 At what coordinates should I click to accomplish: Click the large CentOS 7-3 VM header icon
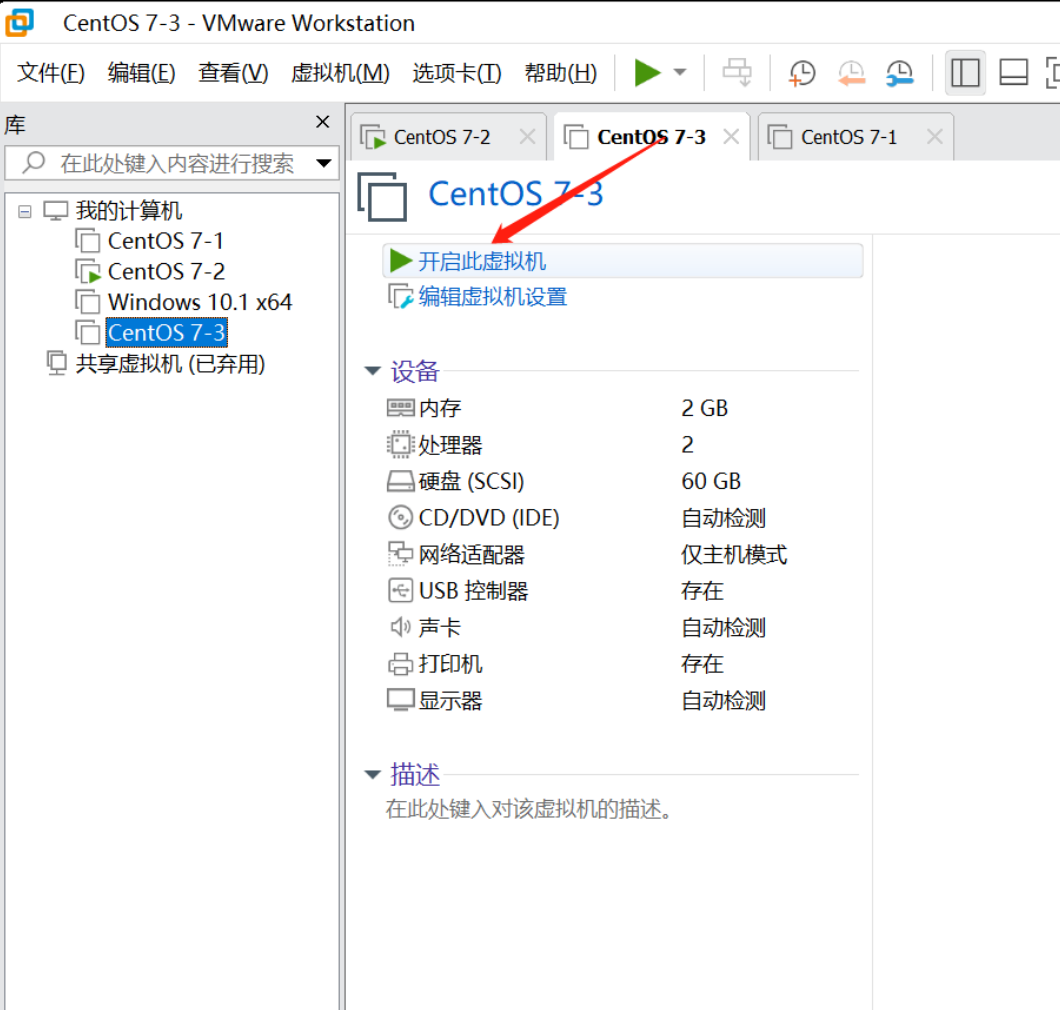point(383,197)
